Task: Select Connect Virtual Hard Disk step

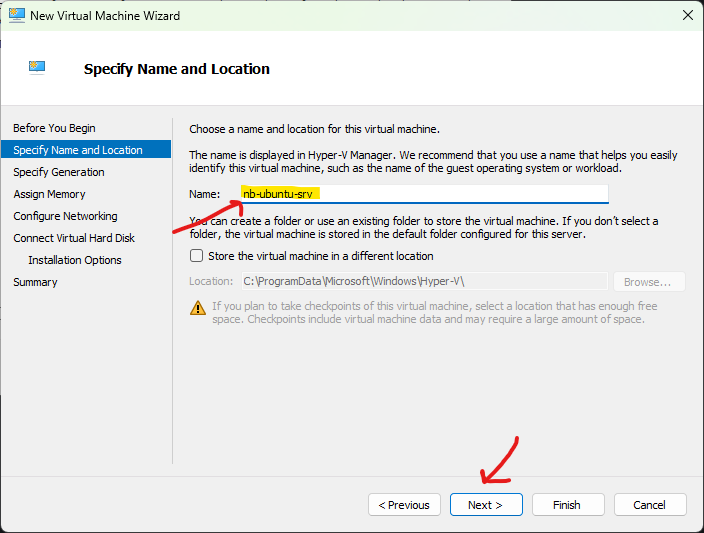Action: pos(74,238)
